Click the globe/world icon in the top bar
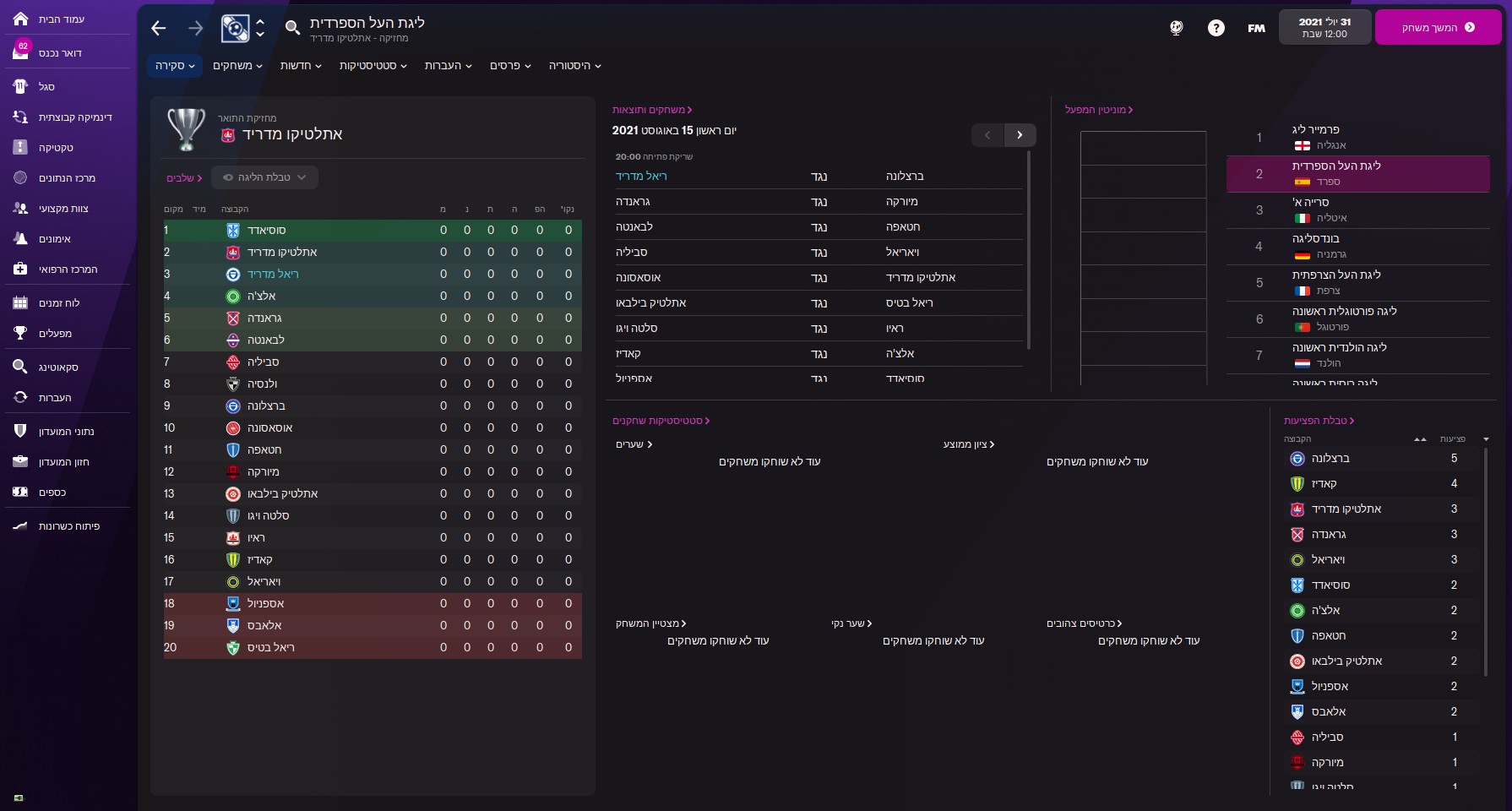This screenshot has width=1512, height=811. (x=1176, y=28)
